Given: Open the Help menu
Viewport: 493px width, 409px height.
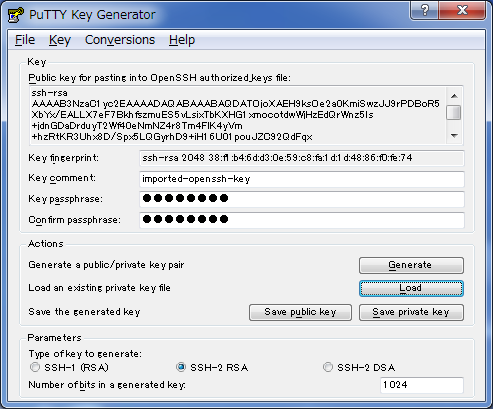Looking at the screenshot, I should click(182, 40).
